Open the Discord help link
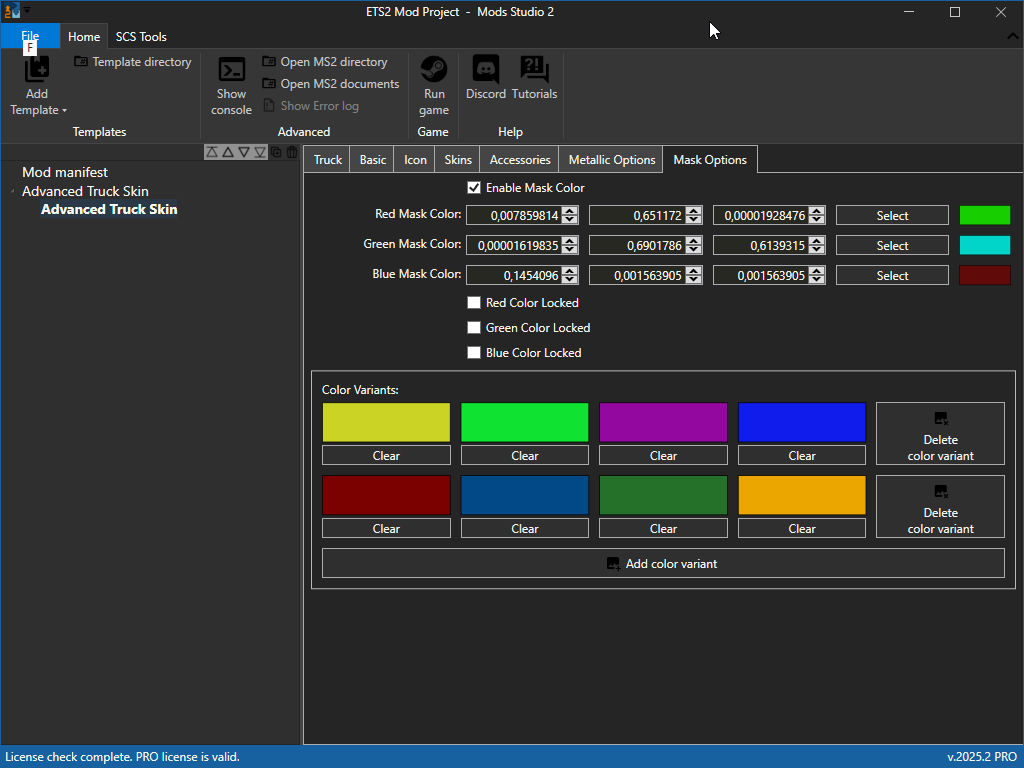 pos(485,78)
